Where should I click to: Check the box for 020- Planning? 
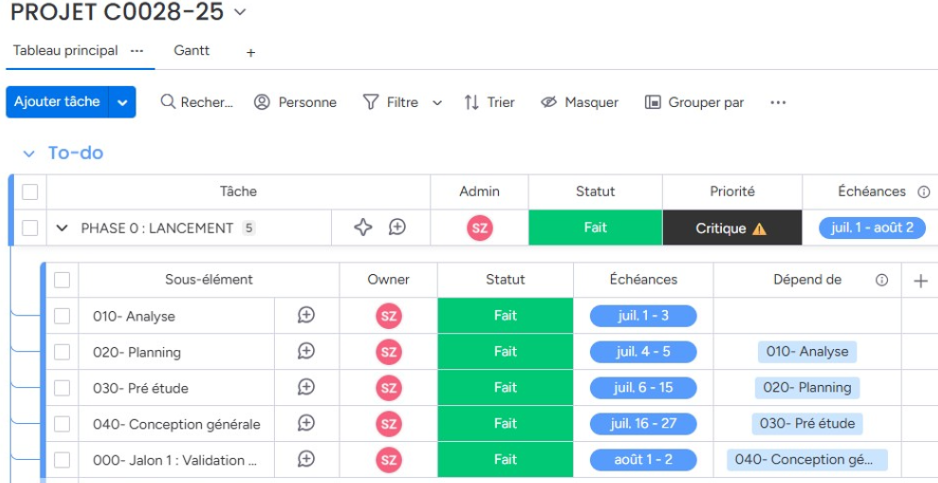pyautogui.click(x=62, y=352)
